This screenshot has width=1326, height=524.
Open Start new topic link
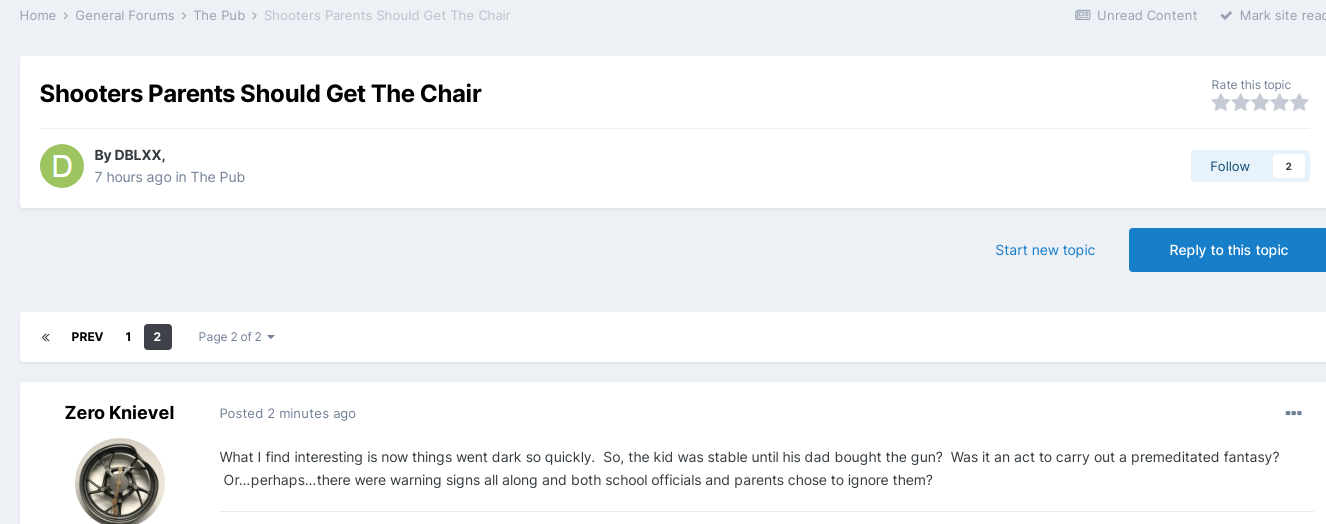click(1045, 250)
